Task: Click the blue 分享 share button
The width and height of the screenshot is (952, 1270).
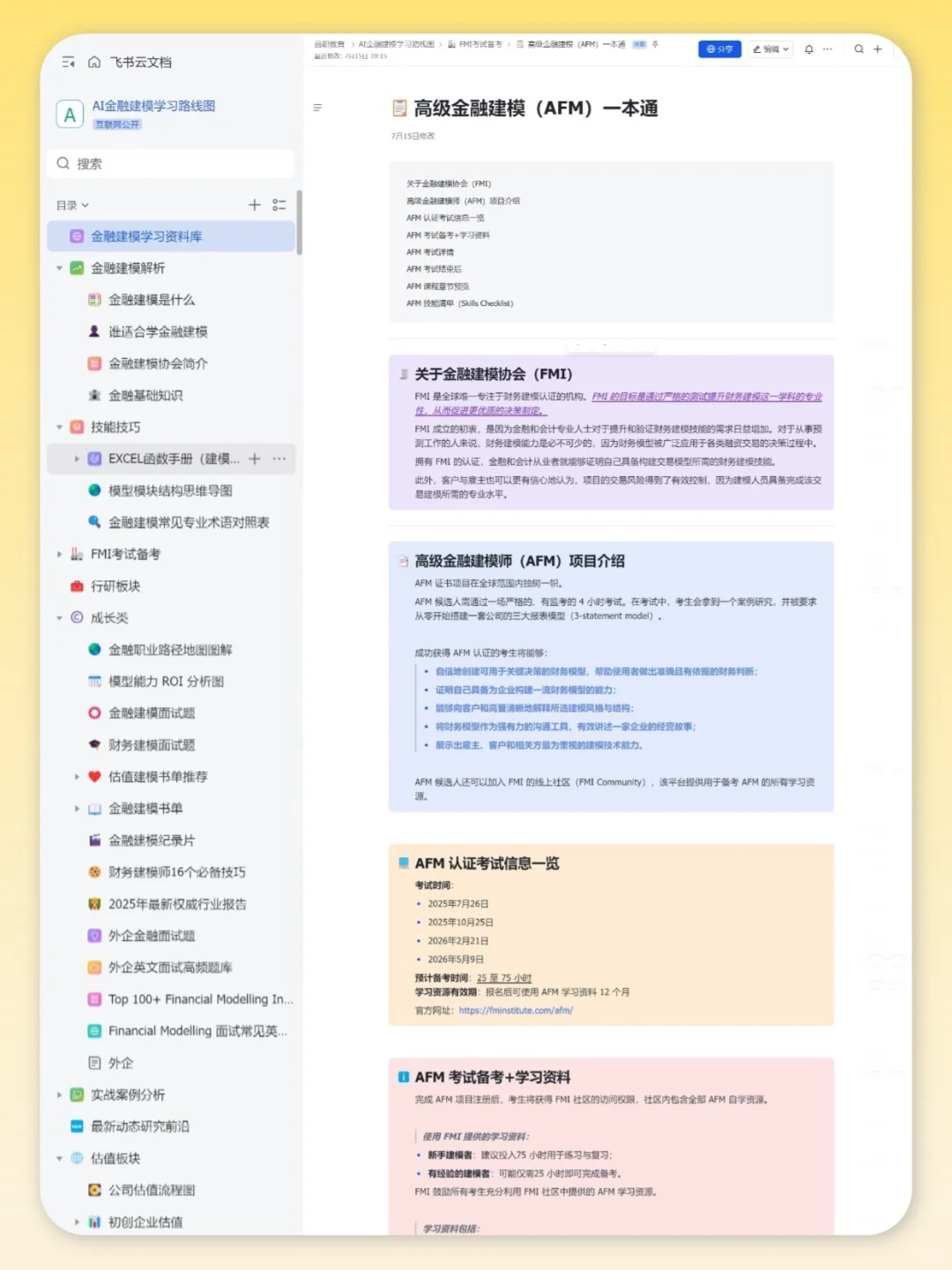Action: [719, 49]
